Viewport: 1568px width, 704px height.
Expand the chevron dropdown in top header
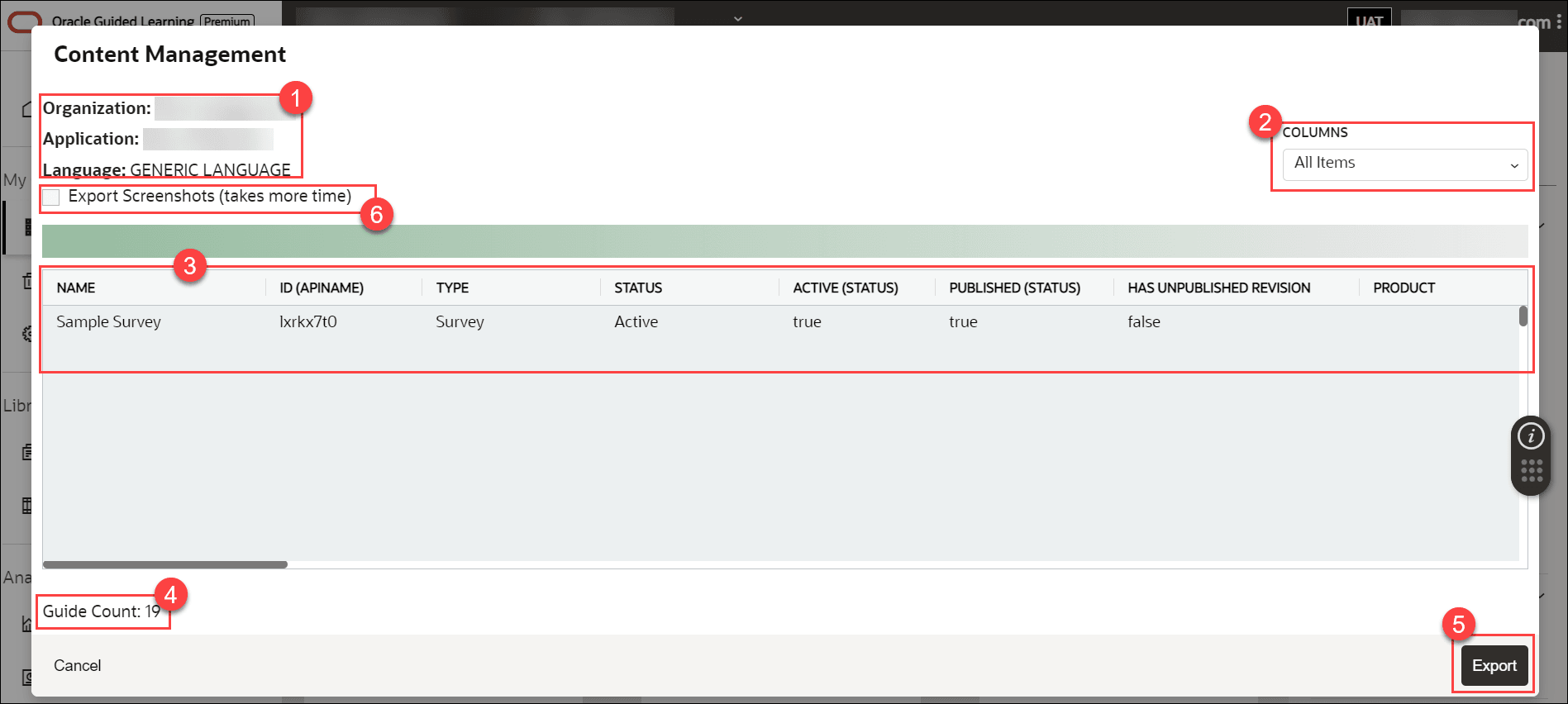[x=738, y=18]
